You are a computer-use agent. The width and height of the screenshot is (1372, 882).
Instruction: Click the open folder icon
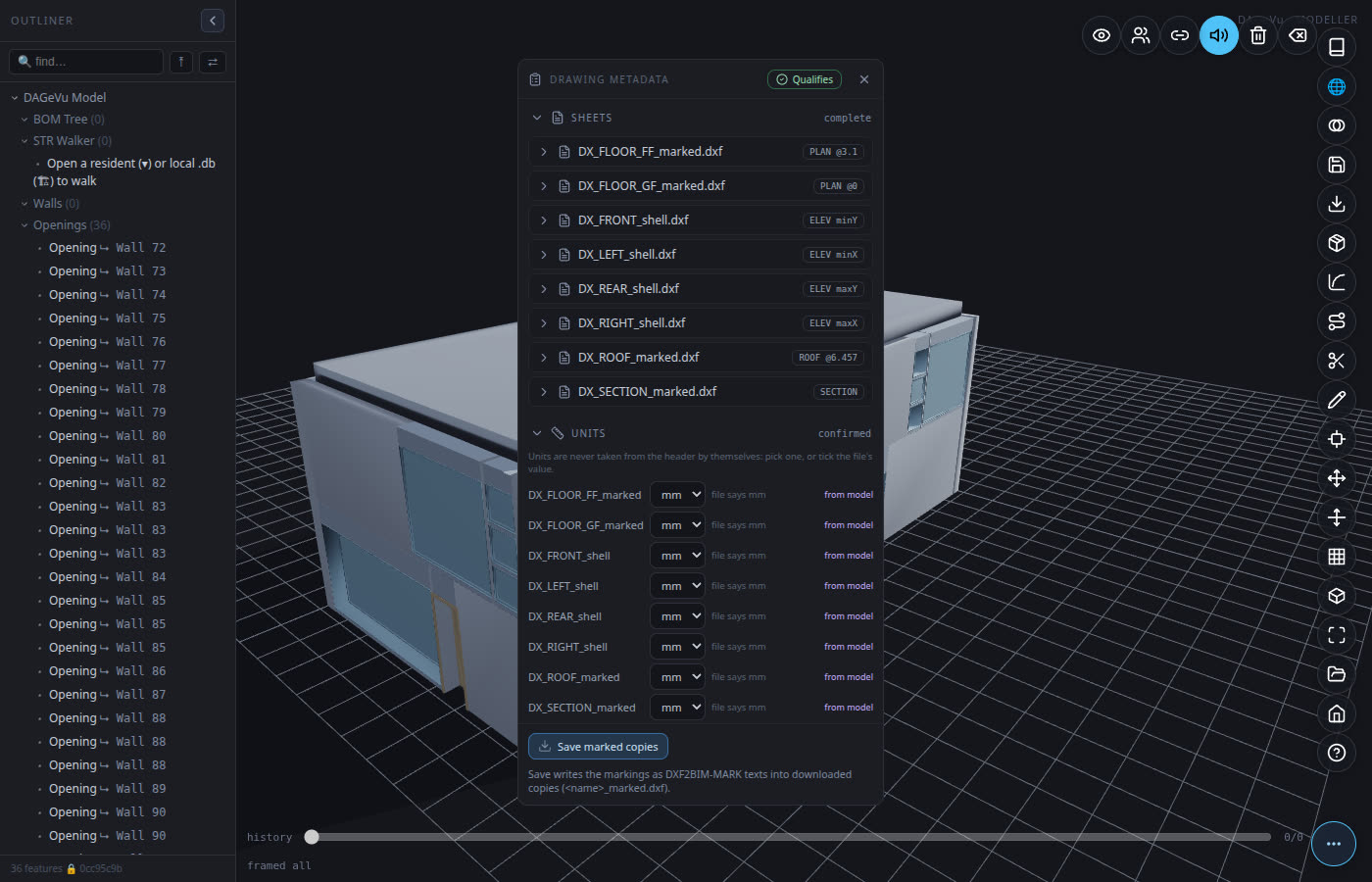(x=1337, y=674)
